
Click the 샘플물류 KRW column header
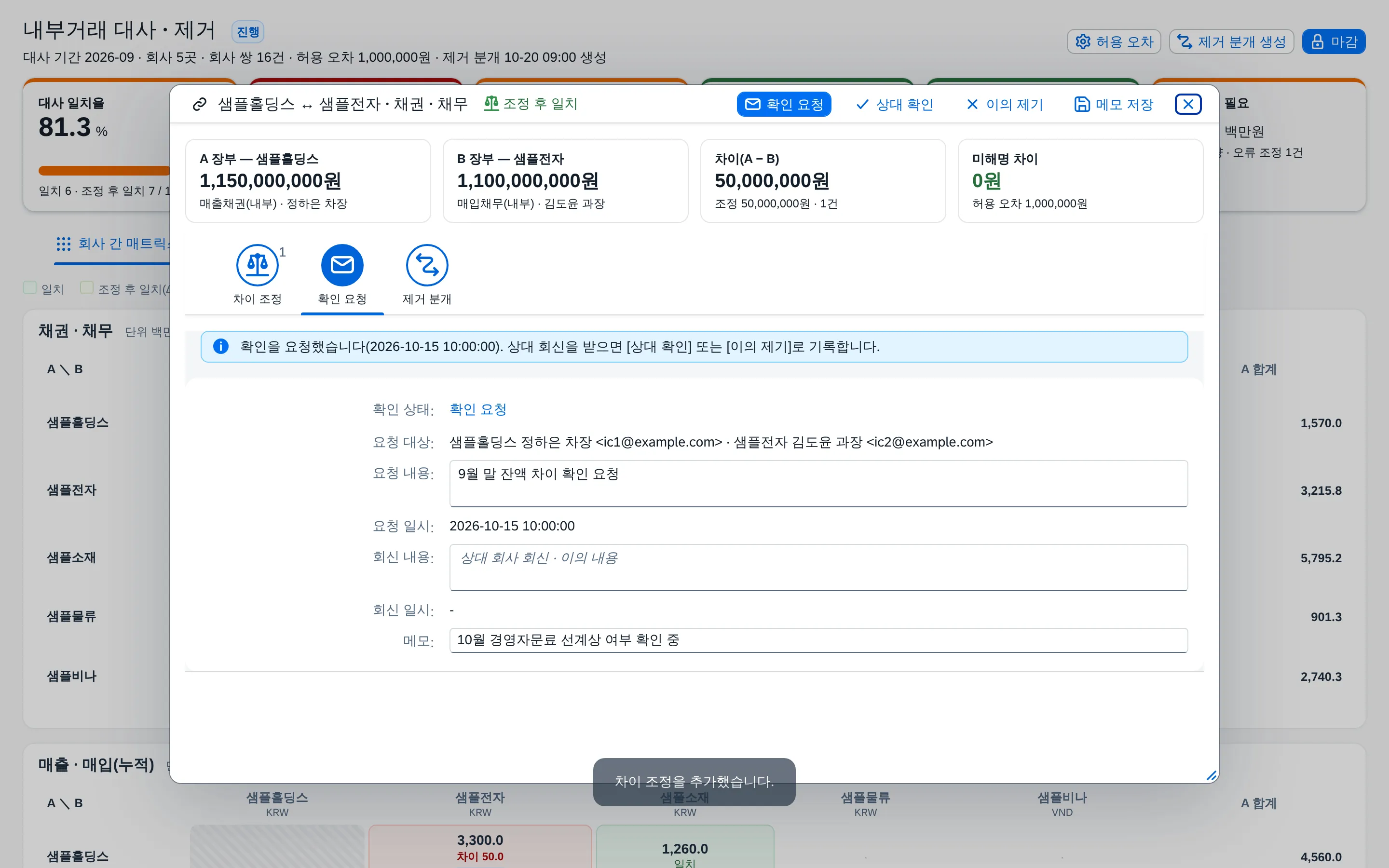pyautogui.click(x=865, y=804)
